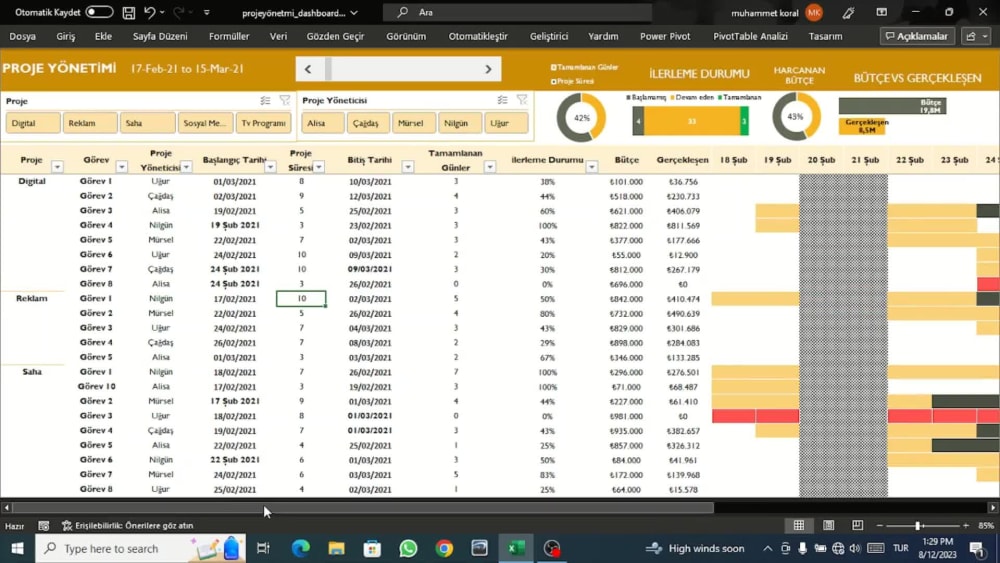Click the Undo arrow icon
This screenshot has height=563, width=1000.
pos(150,12)
